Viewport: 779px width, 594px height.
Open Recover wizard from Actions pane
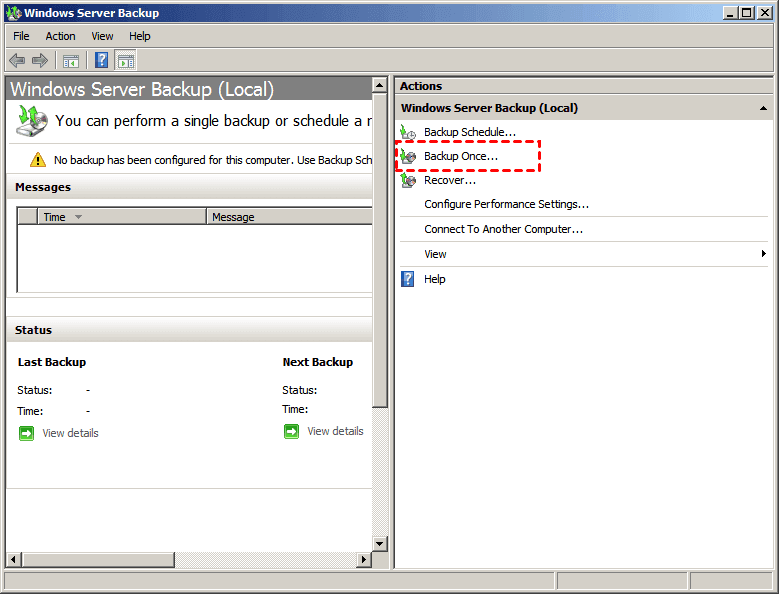[450, 180]
